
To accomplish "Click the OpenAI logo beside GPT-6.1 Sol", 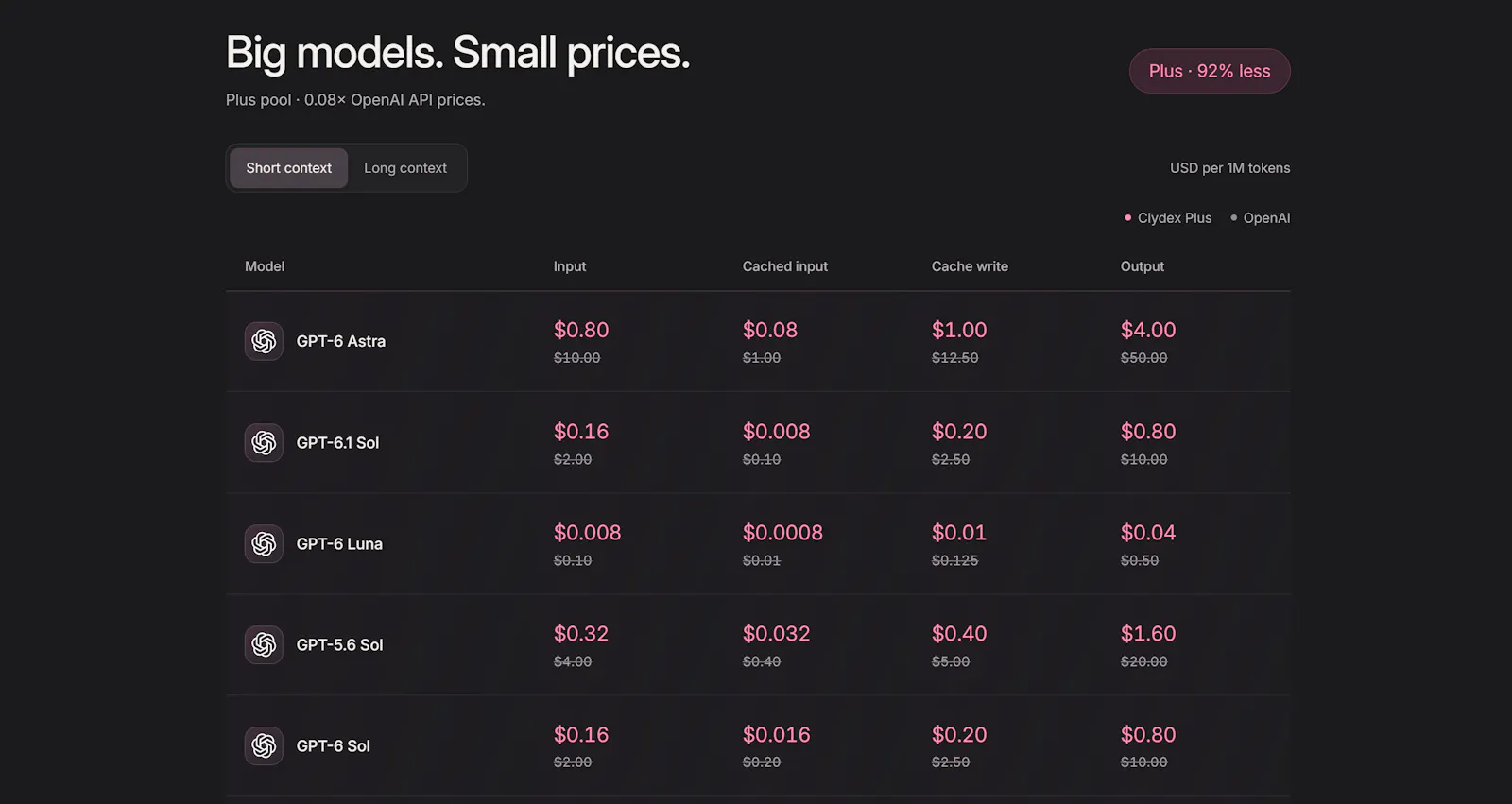I will [264, 442].
